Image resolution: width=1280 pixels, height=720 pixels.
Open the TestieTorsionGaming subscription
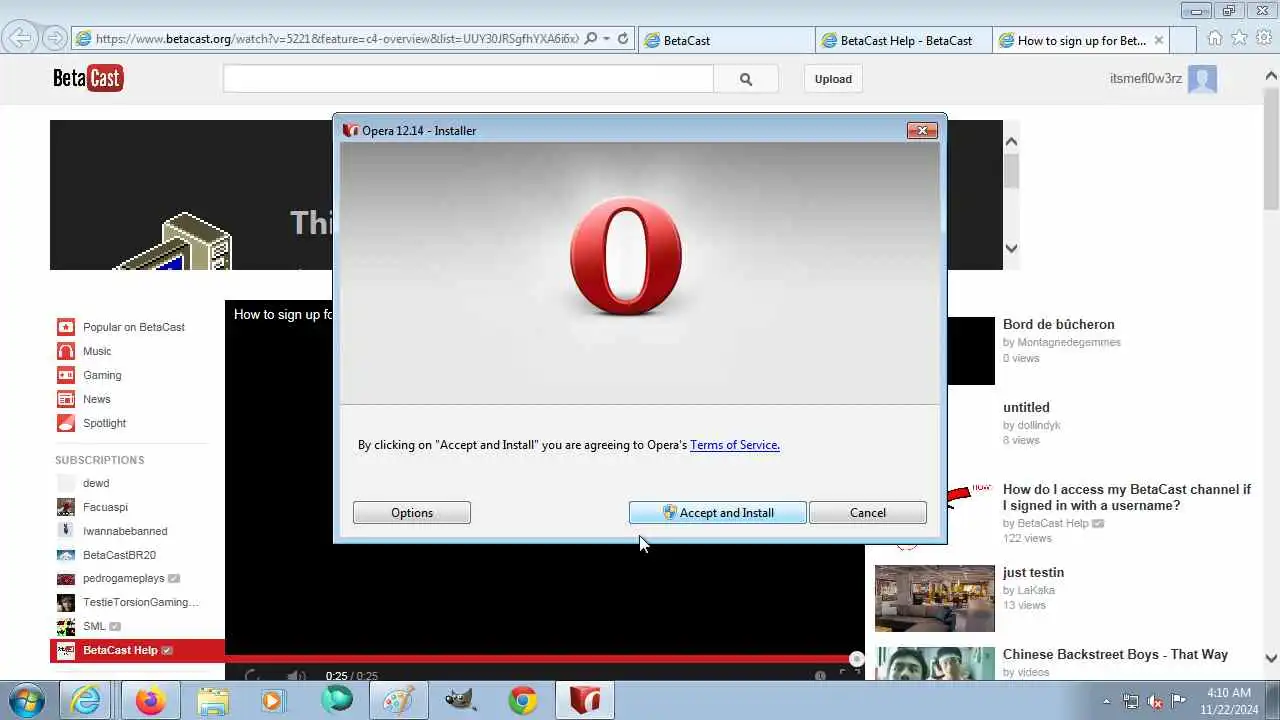coord(141,602)
